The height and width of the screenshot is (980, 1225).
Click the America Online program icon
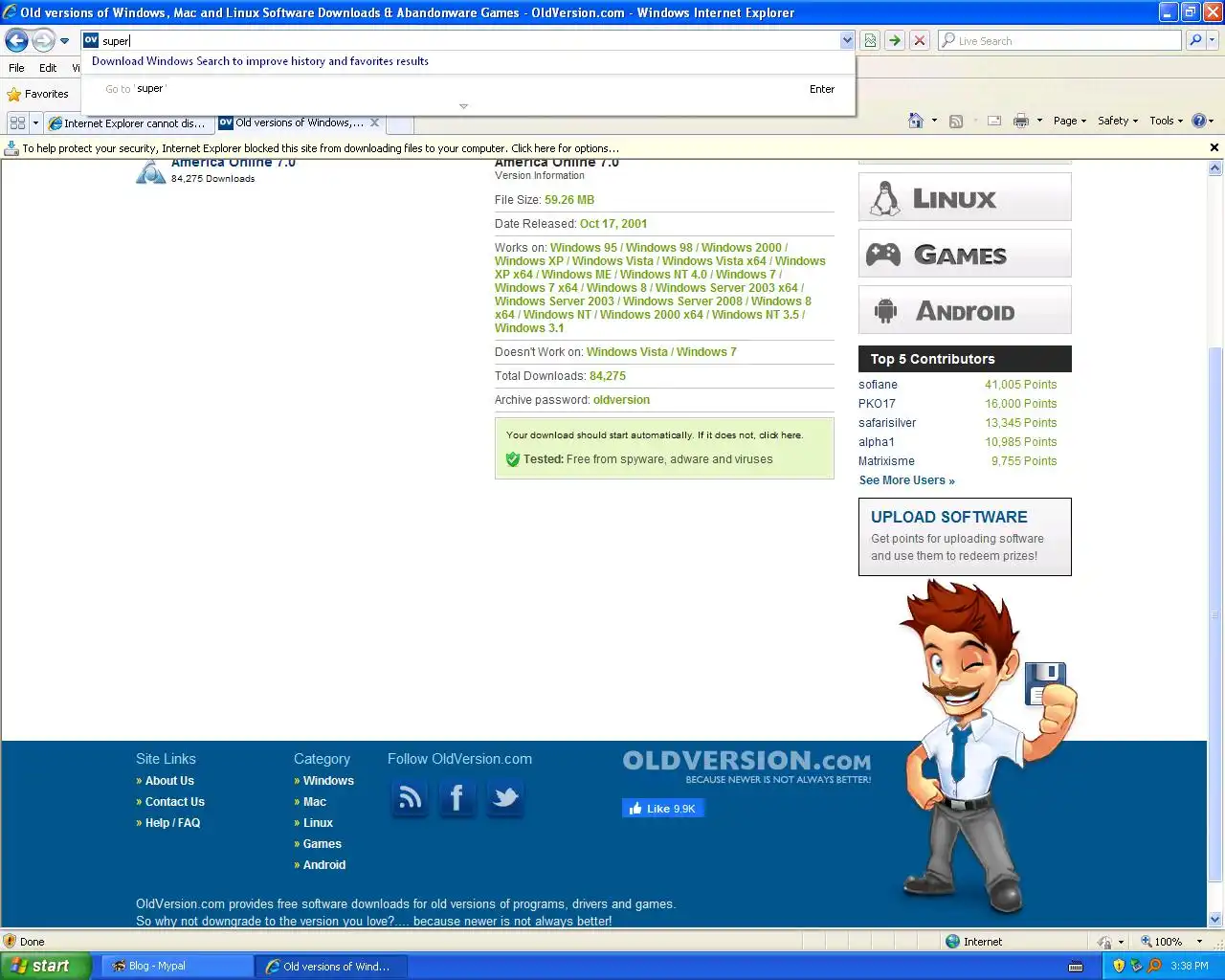point(151,172)
